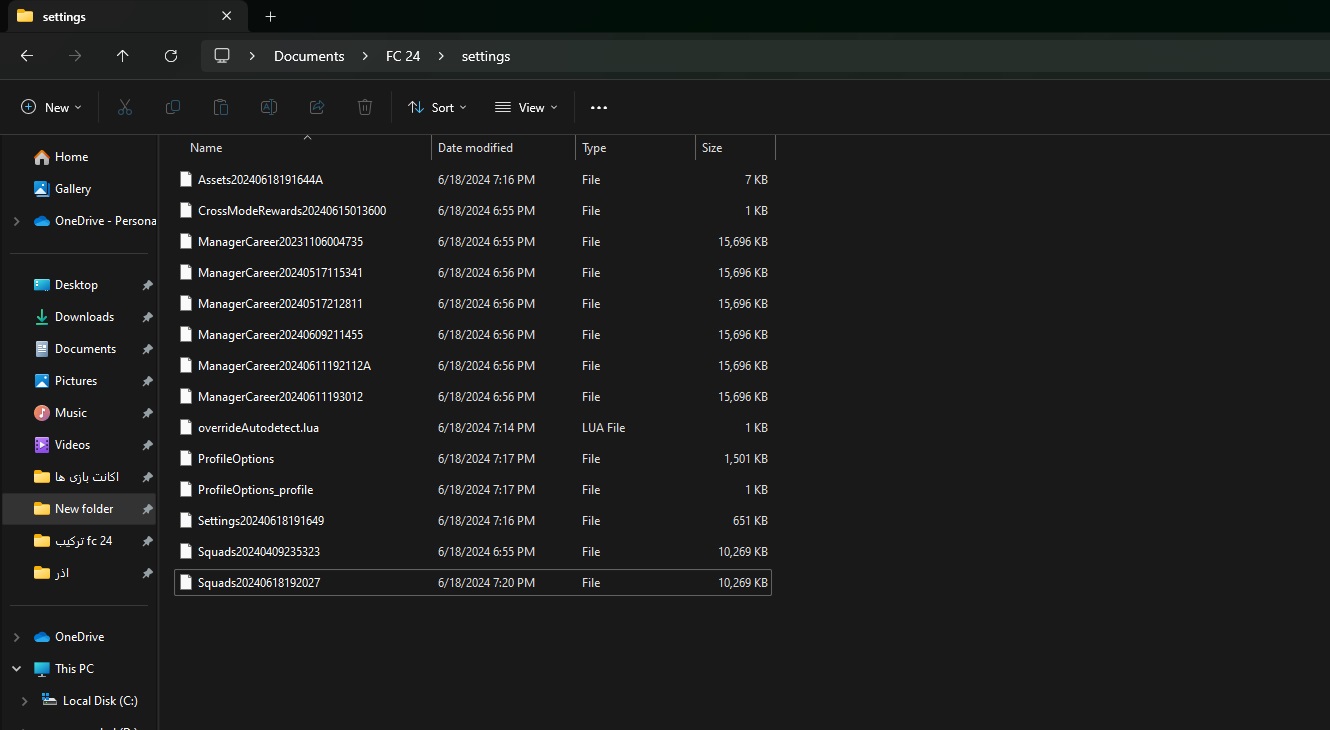Collapse the This PC tree node
This screenshot has height=730, width=1330.
pos(16,669)
